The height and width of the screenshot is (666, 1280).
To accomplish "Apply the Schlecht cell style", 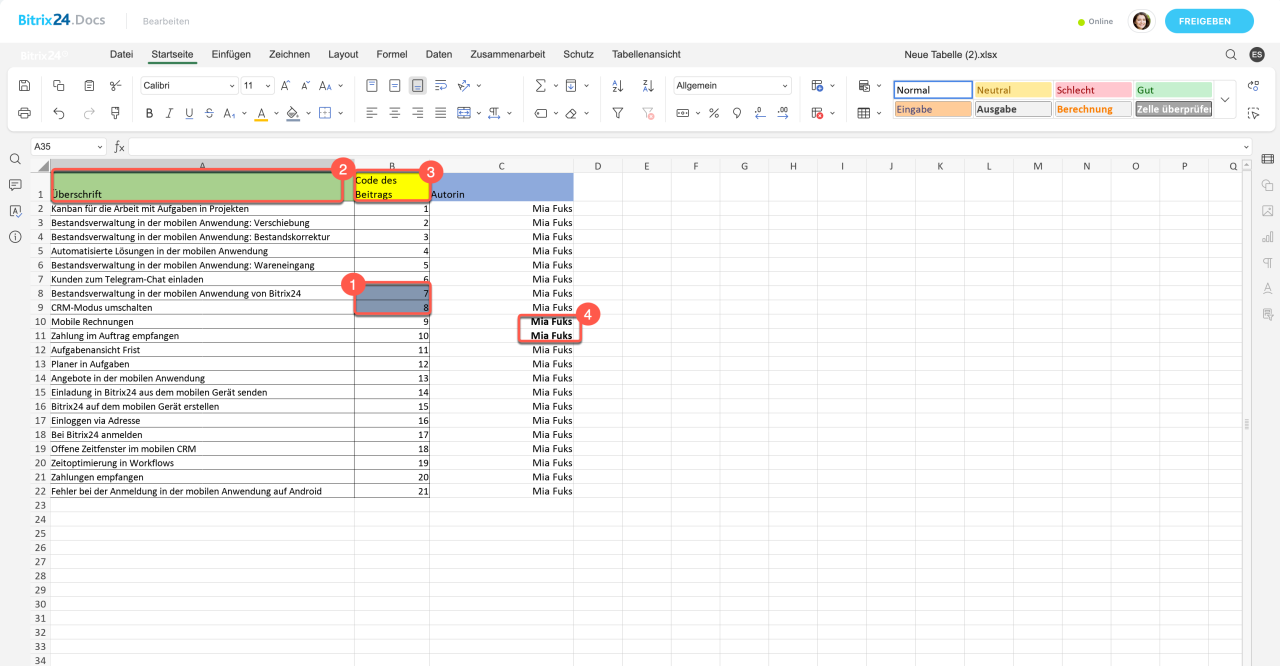I will 1092,90.
